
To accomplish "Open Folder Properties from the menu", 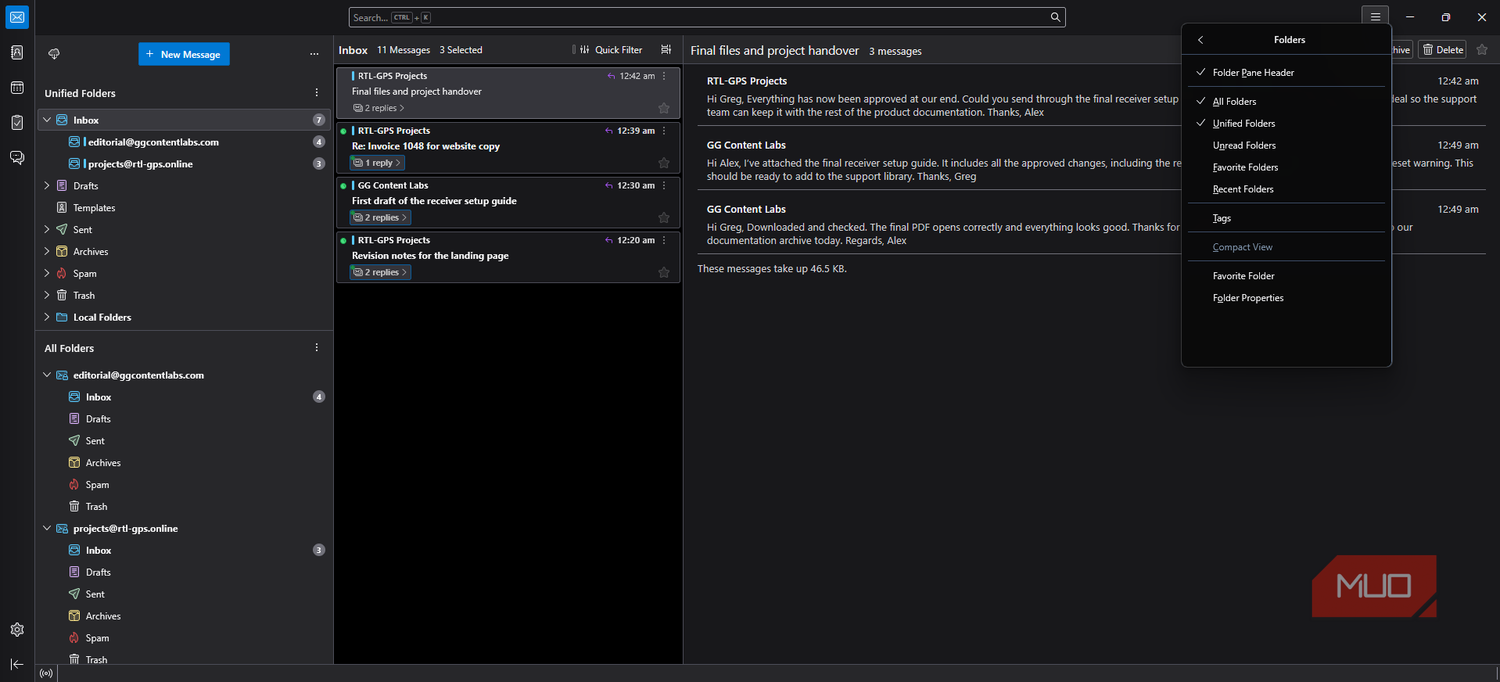I will click(1286, 298).
